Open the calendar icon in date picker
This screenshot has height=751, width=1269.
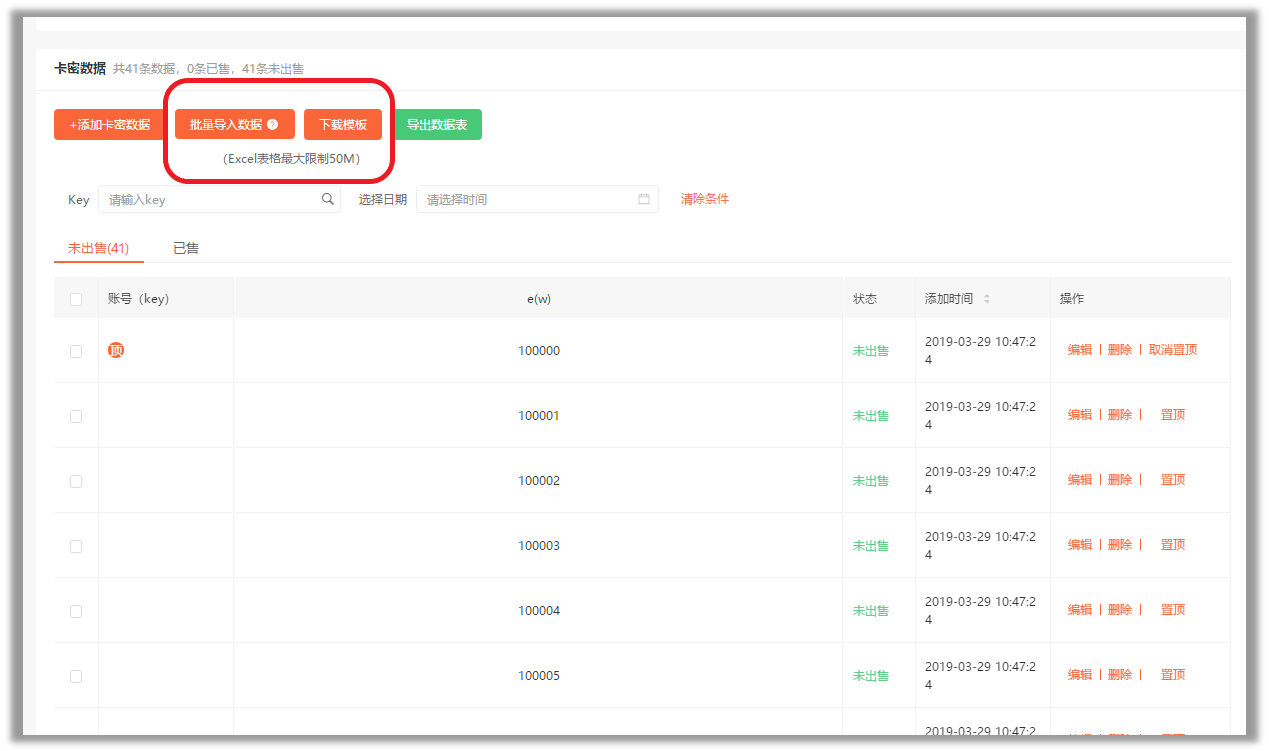coord(644,199)
